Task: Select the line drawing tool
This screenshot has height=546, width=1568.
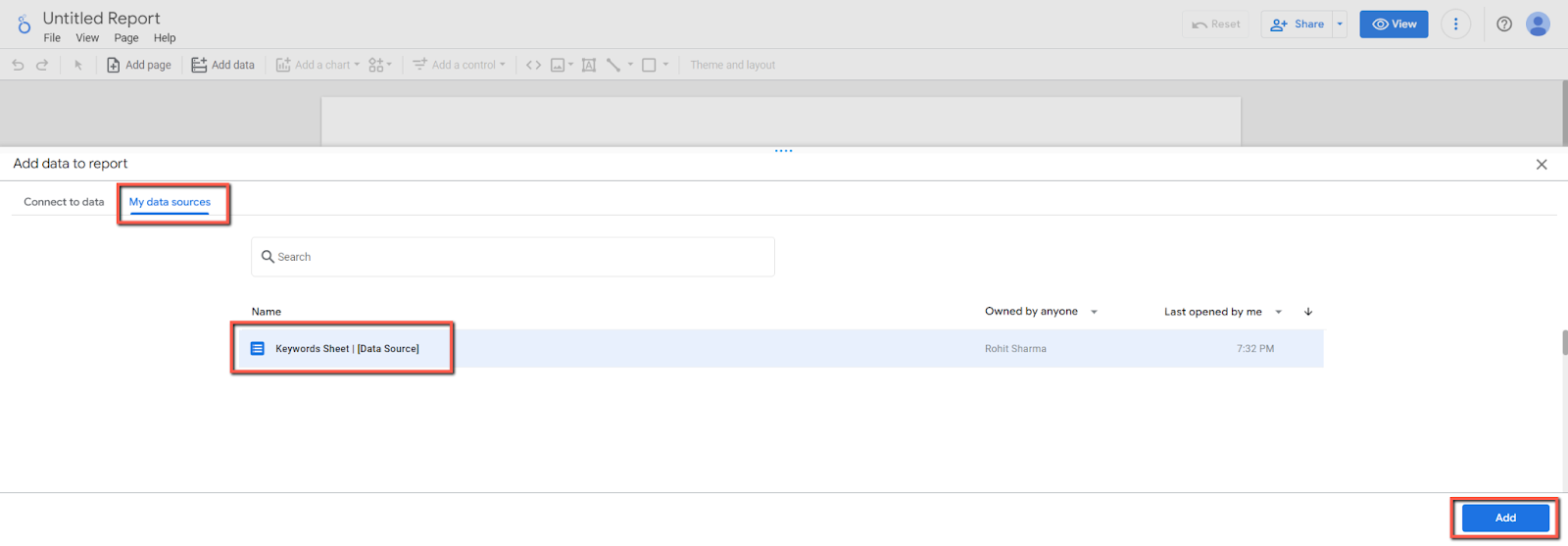Action: pos(613,65)
